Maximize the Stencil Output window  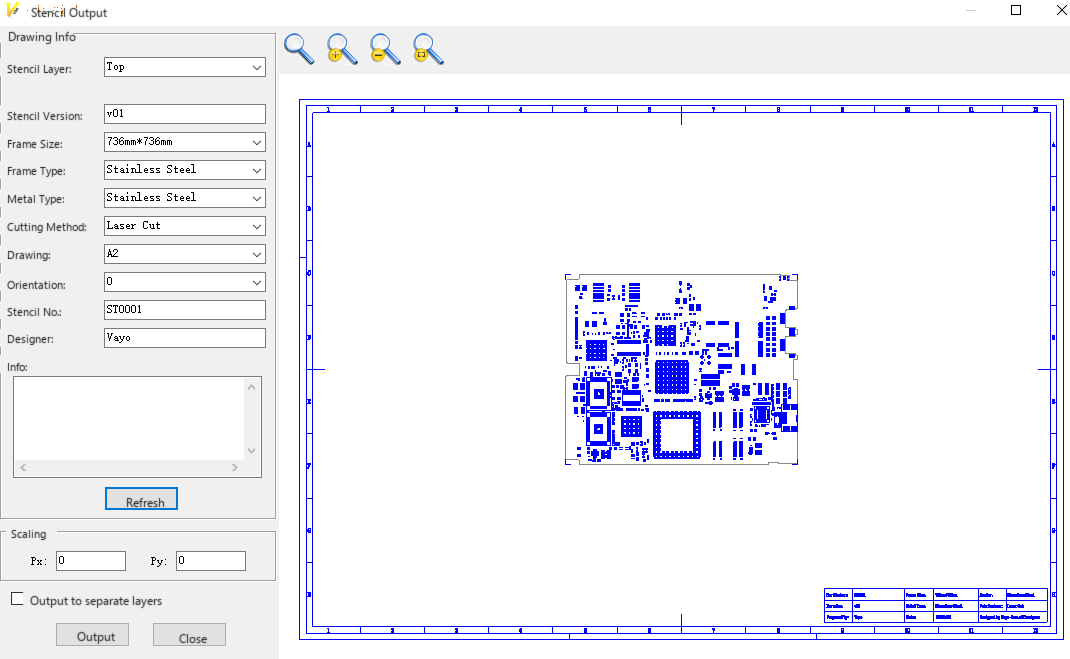pos(1015,10)
